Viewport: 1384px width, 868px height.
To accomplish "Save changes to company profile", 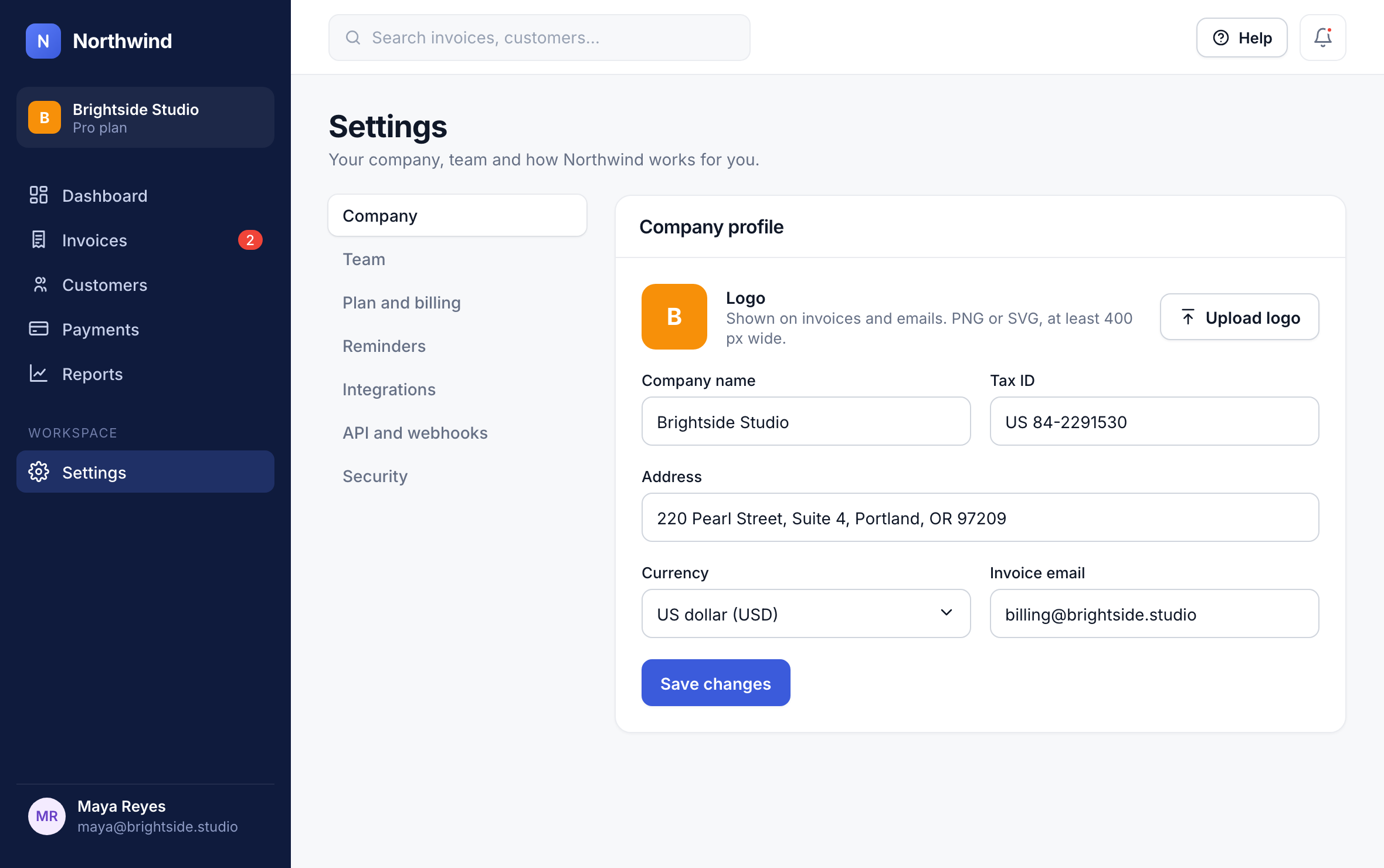I will pyautogui.click(x=715, y=683).
